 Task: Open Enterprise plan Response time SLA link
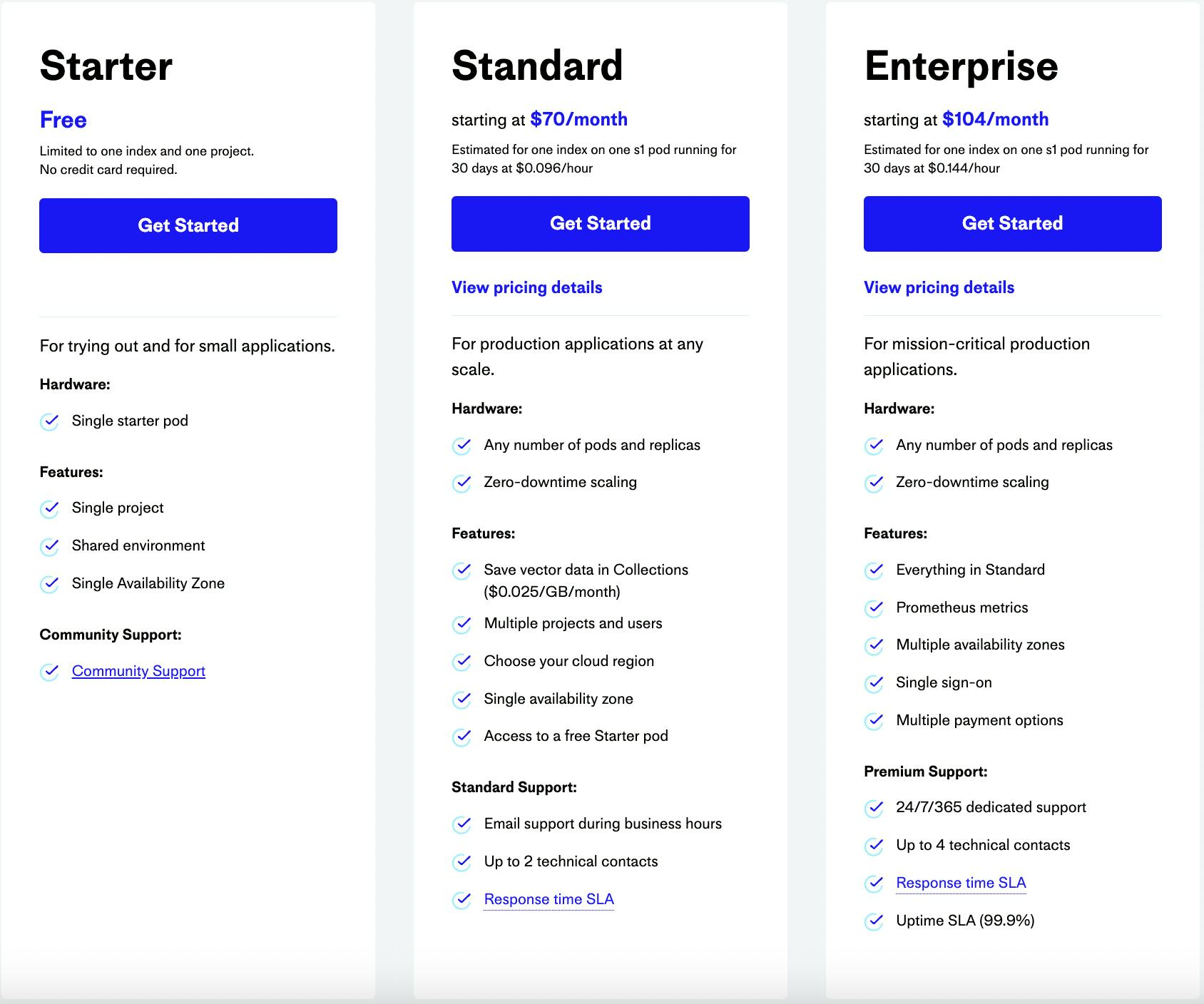click(961, 883)
